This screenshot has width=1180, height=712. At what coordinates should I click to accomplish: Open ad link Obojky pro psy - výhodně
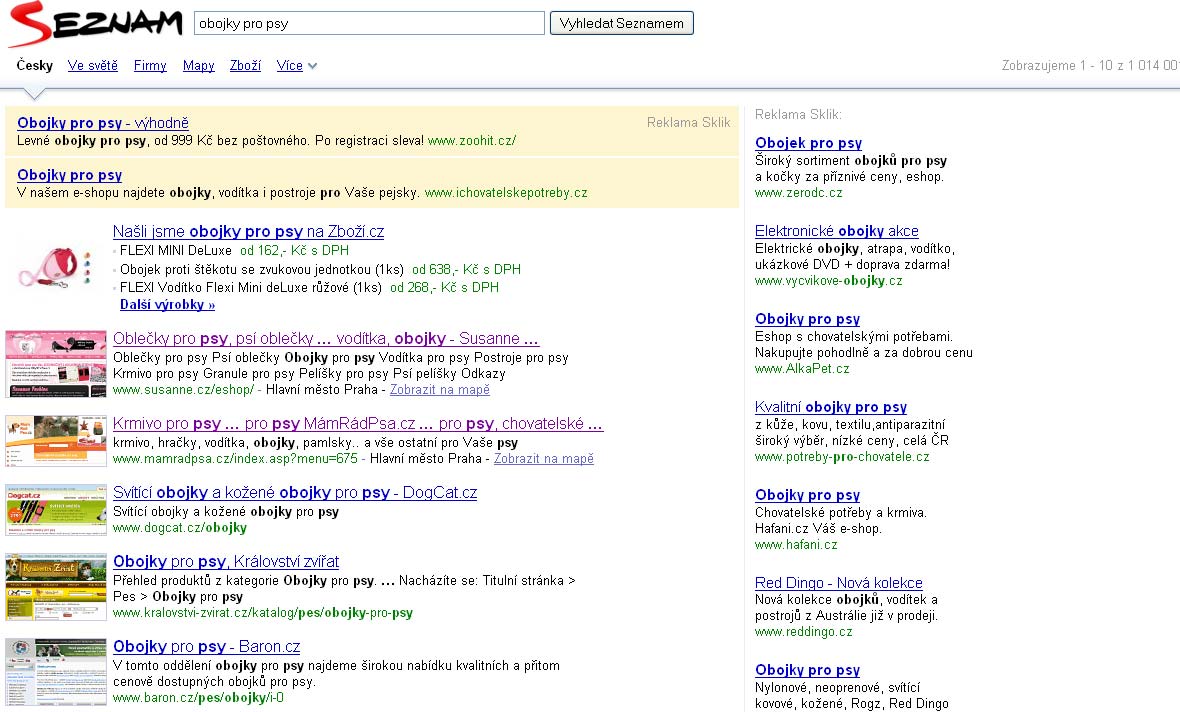coord(103,123)
